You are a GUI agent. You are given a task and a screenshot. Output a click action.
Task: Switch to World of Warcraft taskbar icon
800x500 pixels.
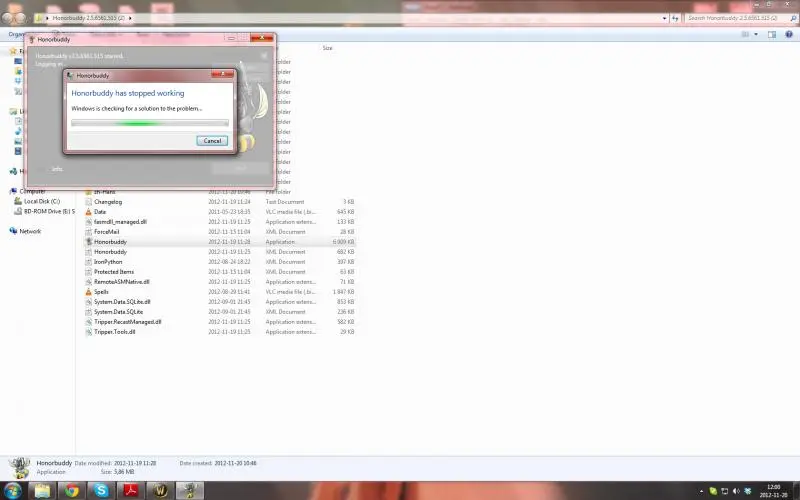coord(160,490)
